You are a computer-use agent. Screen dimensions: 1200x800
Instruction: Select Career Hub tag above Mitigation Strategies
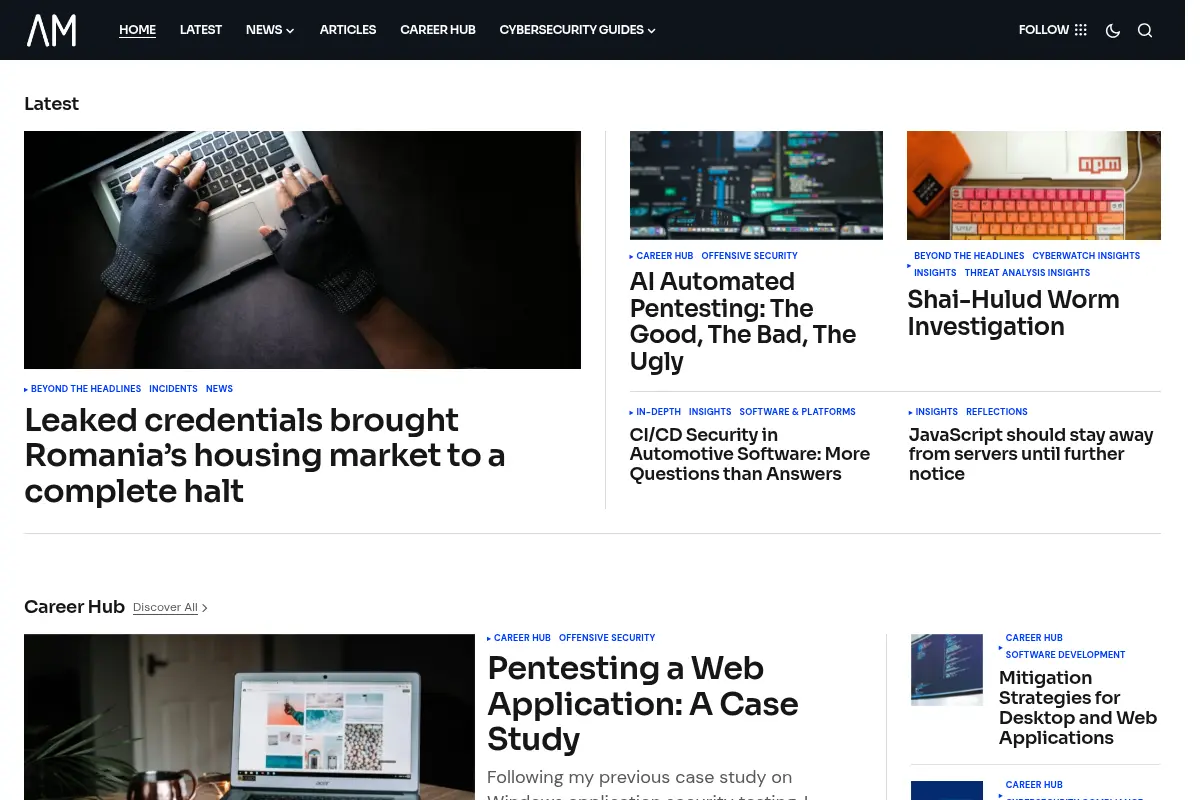1034,638
